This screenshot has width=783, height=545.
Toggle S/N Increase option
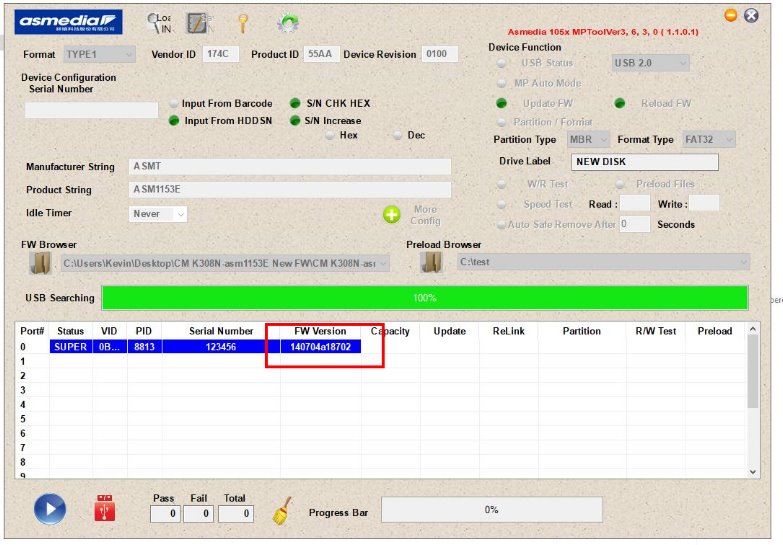pyautogui.click(x=295, y=121)
